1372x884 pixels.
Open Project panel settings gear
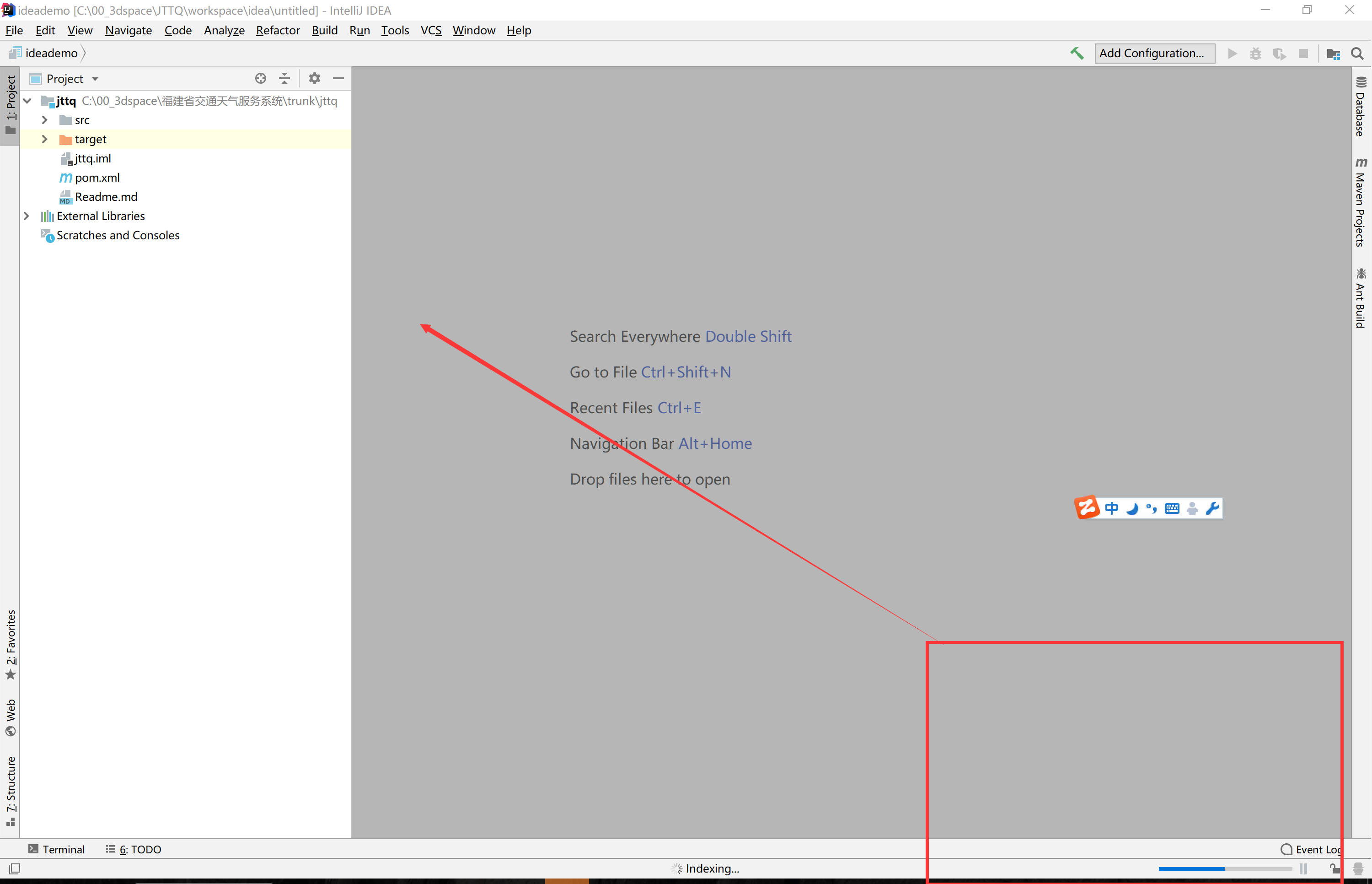click(314, 79)
